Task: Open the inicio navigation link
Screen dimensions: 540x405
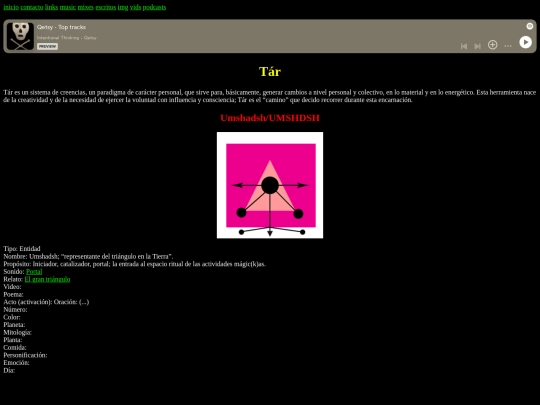Action: 11,7
